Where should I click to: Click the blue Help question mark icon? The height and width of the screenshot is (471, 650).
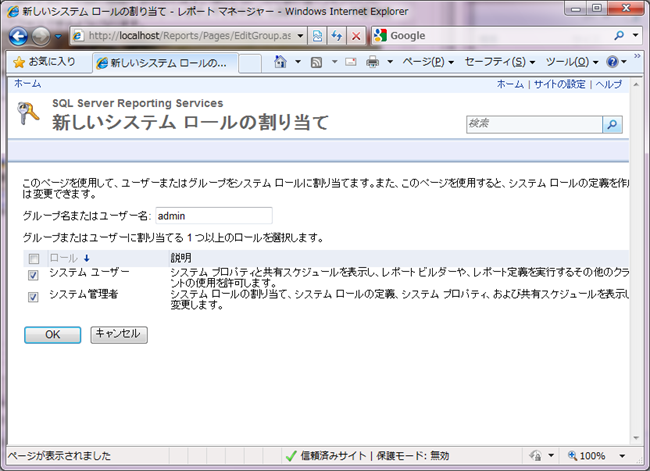[612, 62]
